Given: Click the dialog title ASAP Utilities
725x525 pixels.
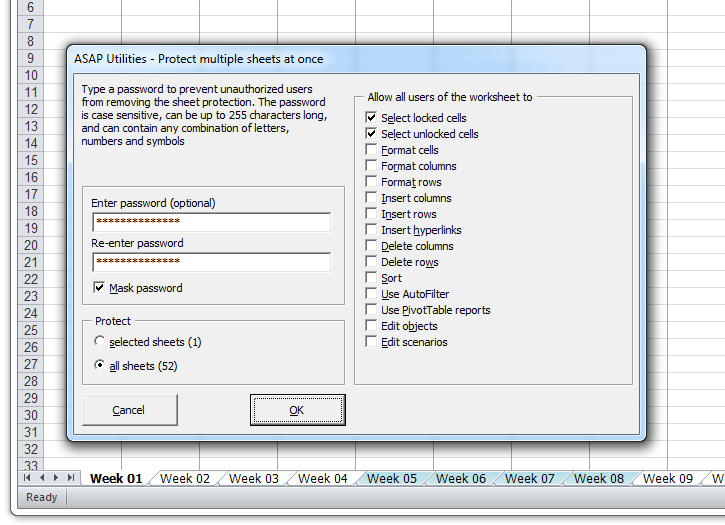Looking at the screenshot, I should (x=199, y=59).
